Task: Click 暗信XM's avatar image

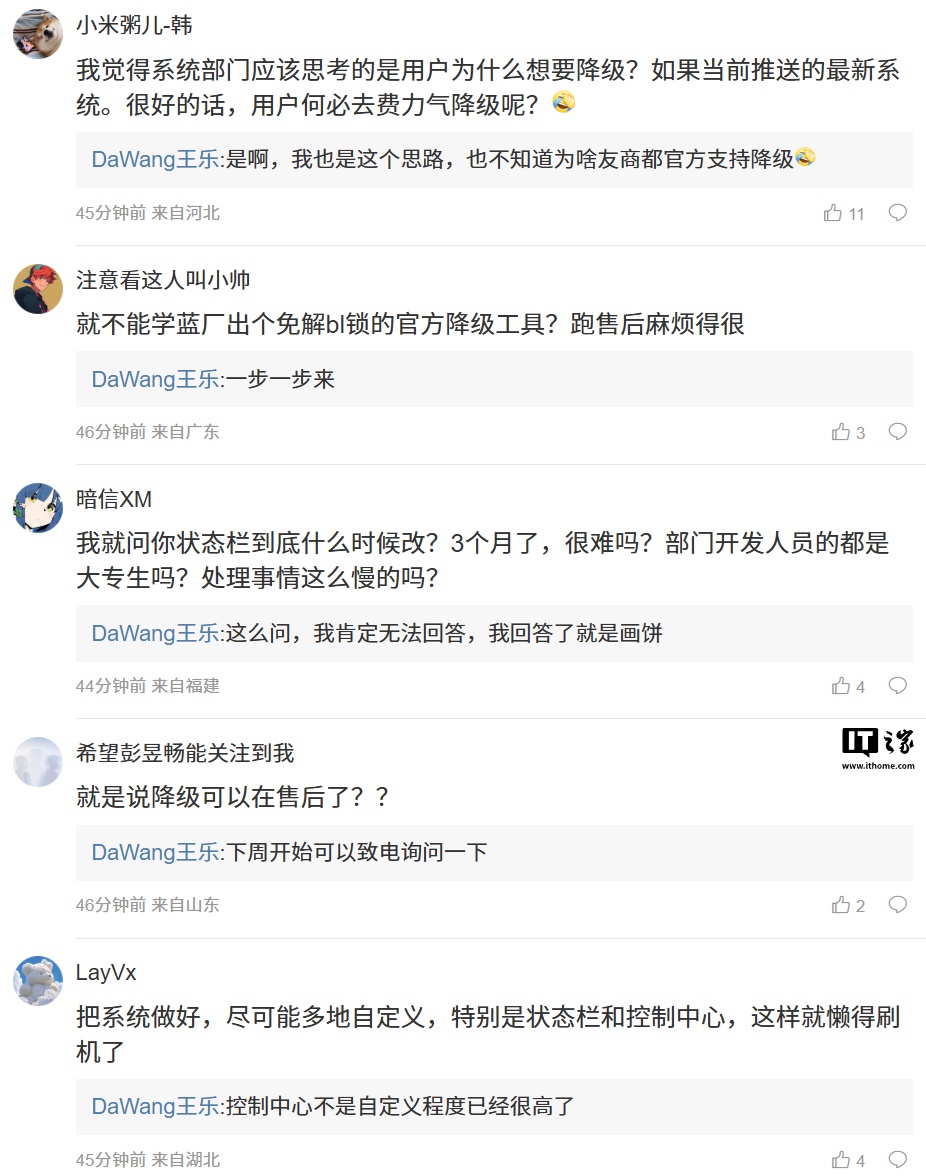Action: tap(38, 508)
